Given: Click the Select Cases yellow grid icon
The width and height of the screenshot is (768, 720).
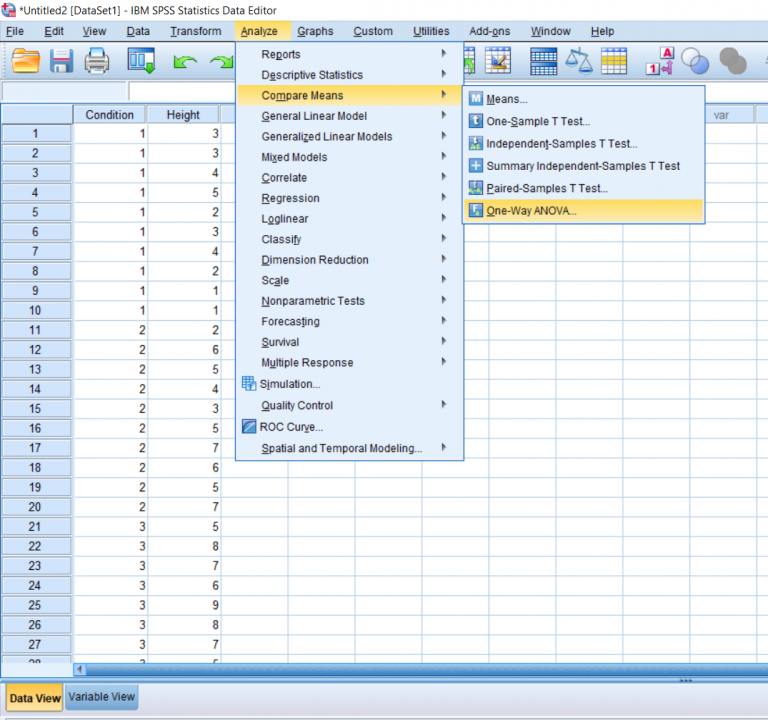Looking at the screenshot, I should pyautogui.click(x=614, y=61).
